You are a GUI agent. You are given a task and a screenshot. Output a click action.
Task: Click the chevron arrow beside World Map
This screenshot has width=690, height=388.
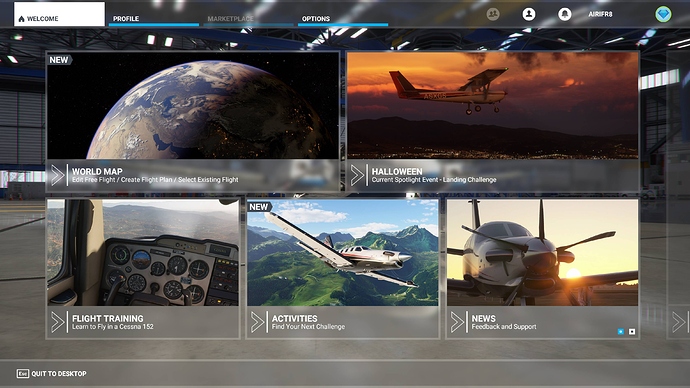pyautogui.click(x=58, y=175)
